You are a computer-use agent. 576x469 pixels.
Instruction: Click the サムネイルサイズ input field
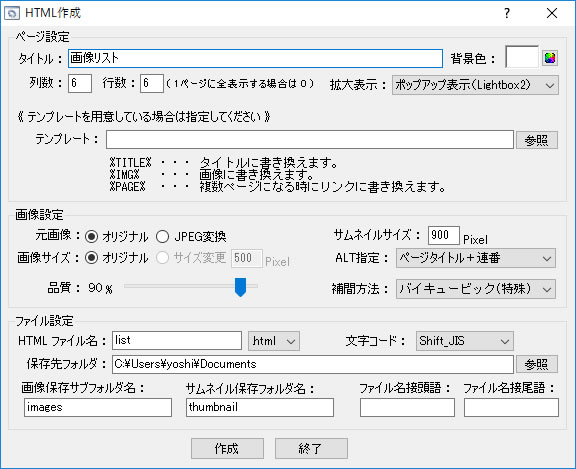[x=443, y=235]
